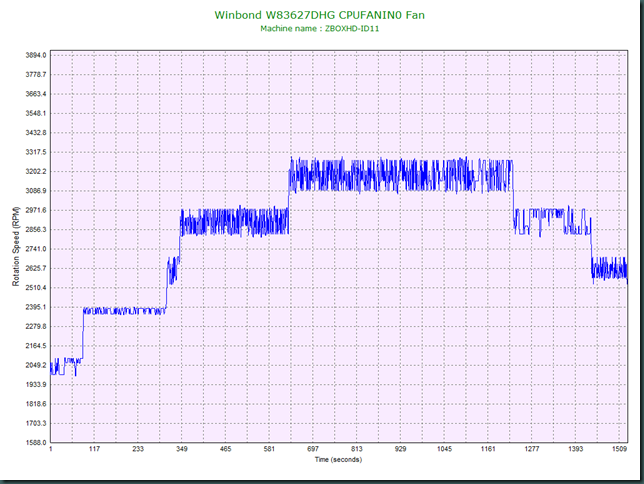Click the 1509 tick on the time axis
This screenshot has height=484, width=644.
tap(619, 449)
